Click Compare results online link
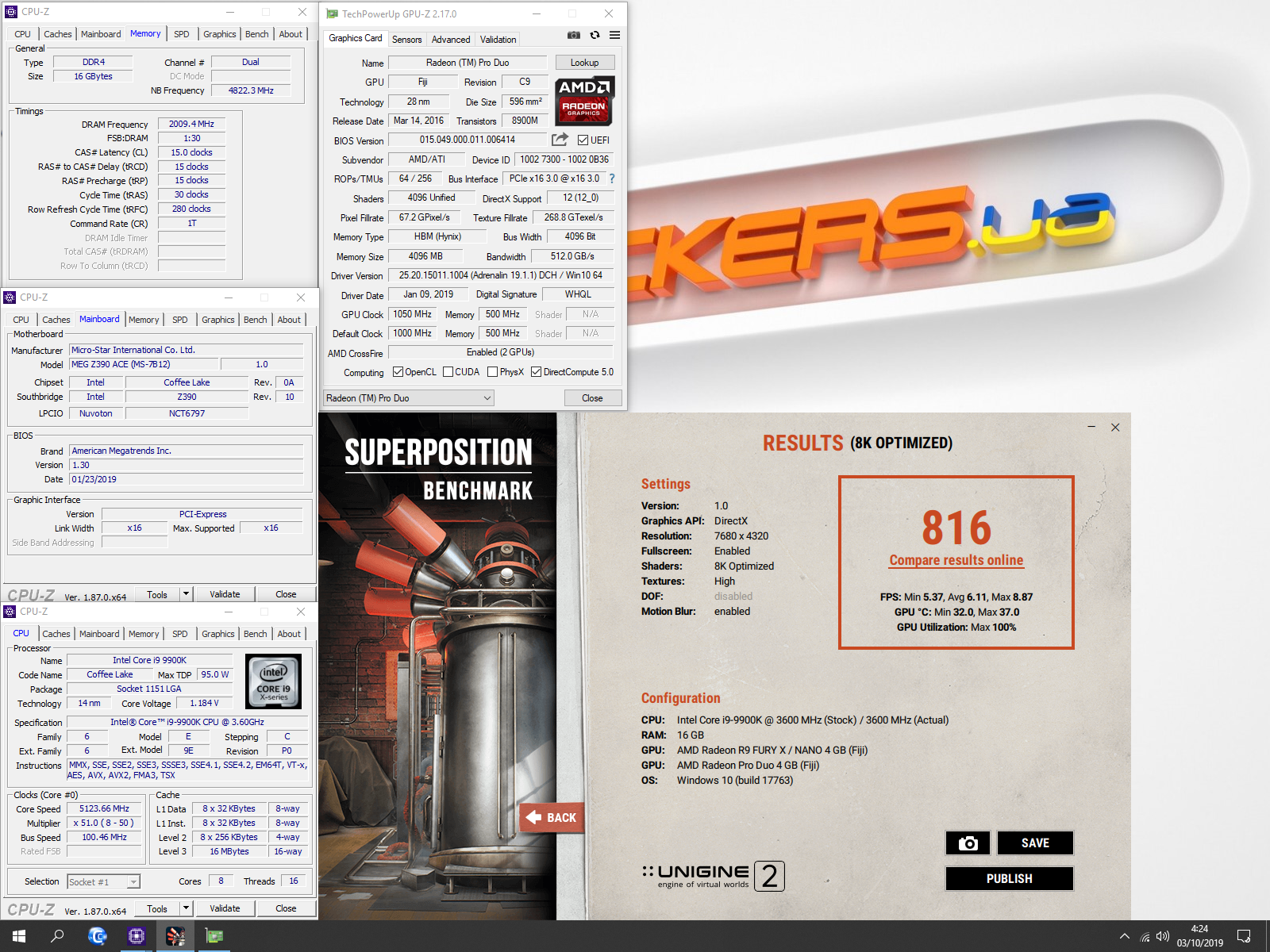 pos(956,560)
